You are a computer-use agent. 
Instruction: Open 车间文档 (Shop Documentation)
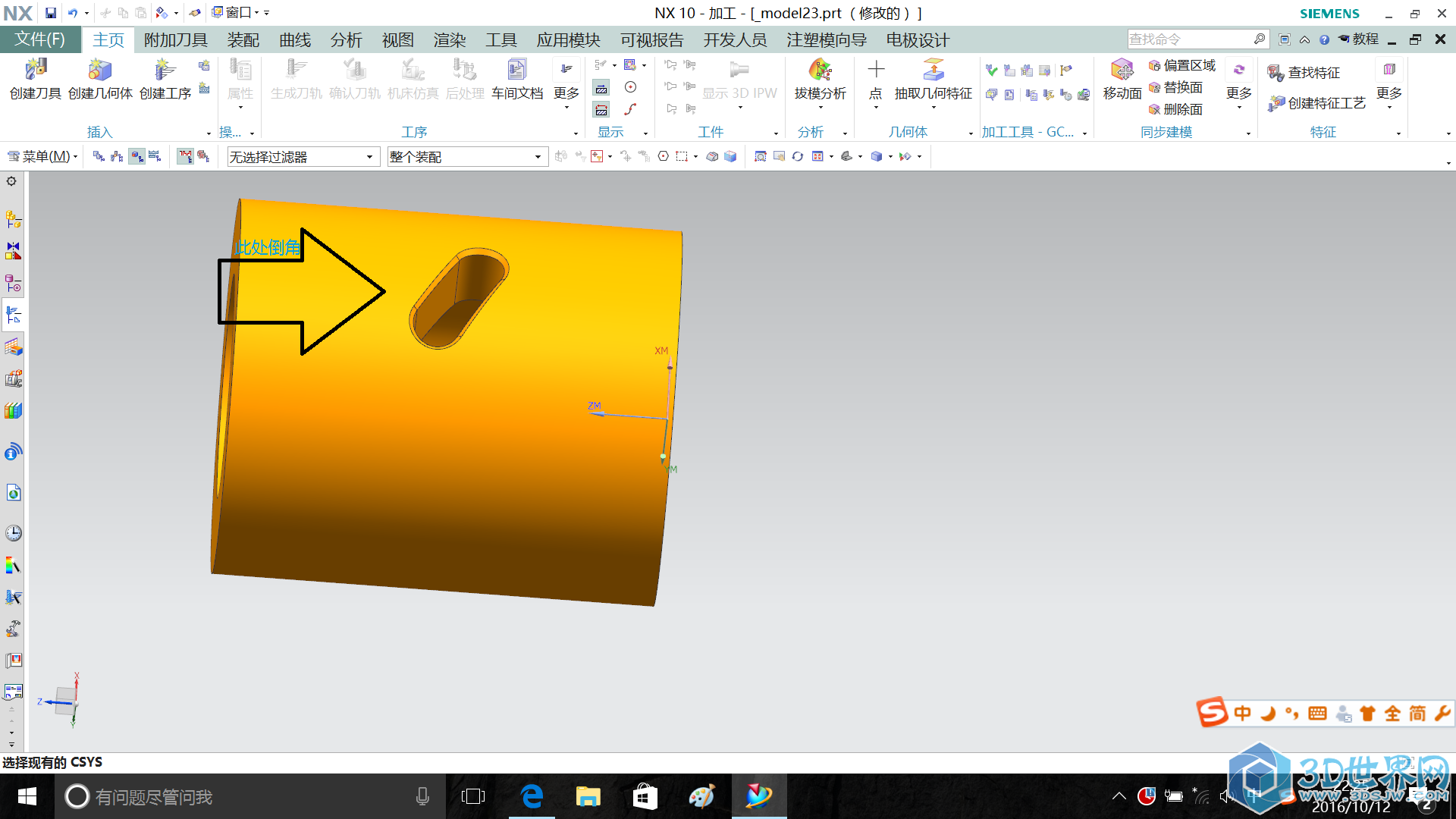(x=517, y=79)
